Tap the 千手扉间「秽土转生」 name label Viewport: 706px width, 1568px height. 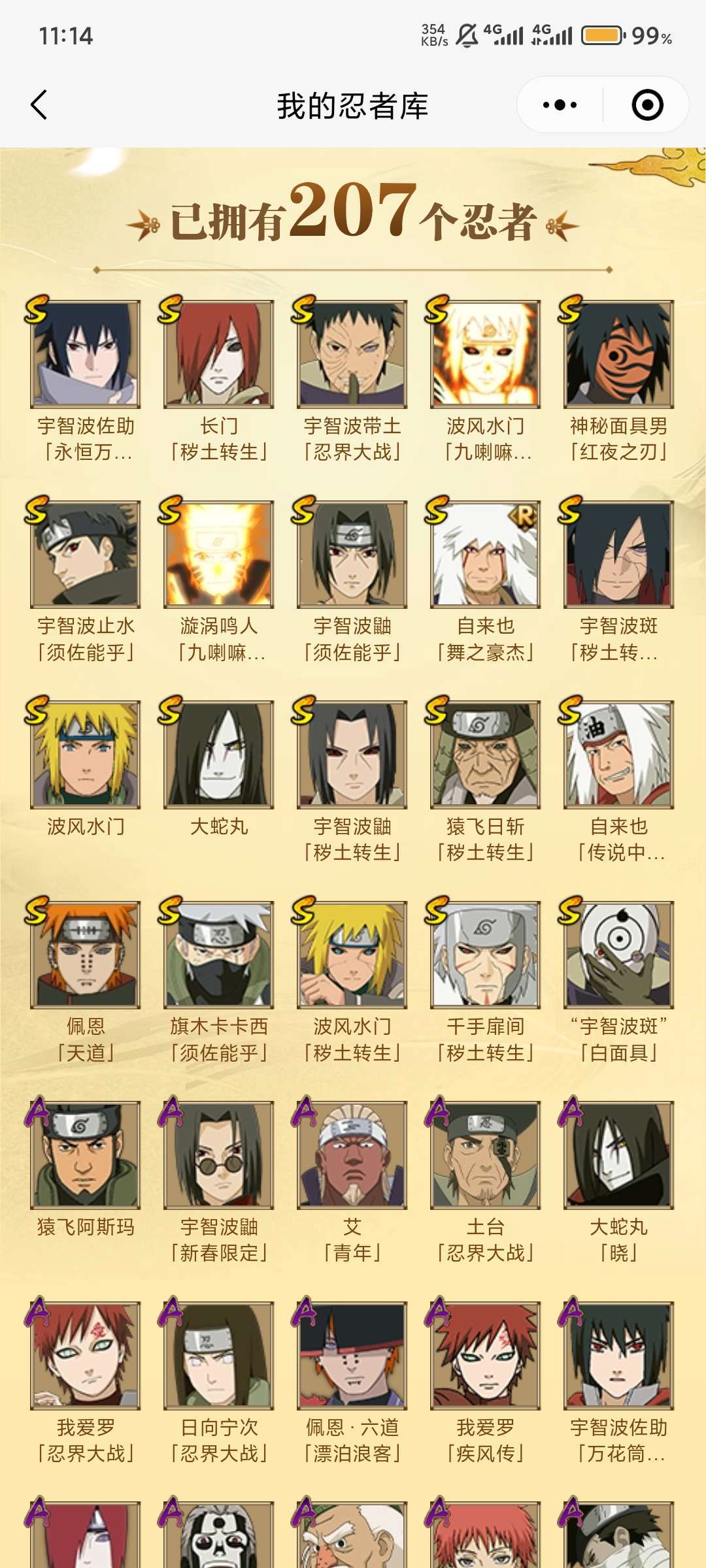(486, 1039)
